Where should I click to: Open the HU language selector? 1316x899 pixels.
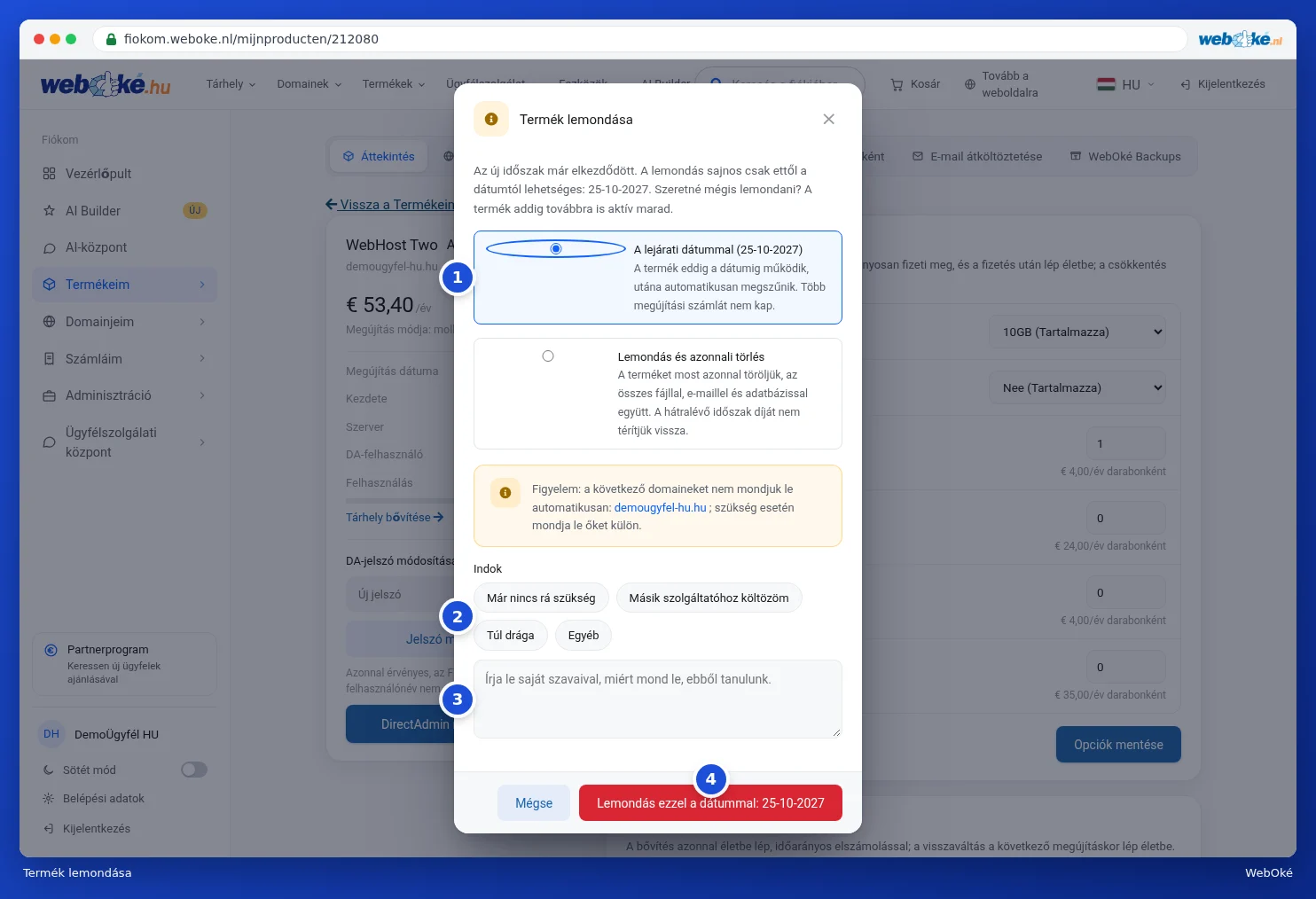tap(1126, 84)
